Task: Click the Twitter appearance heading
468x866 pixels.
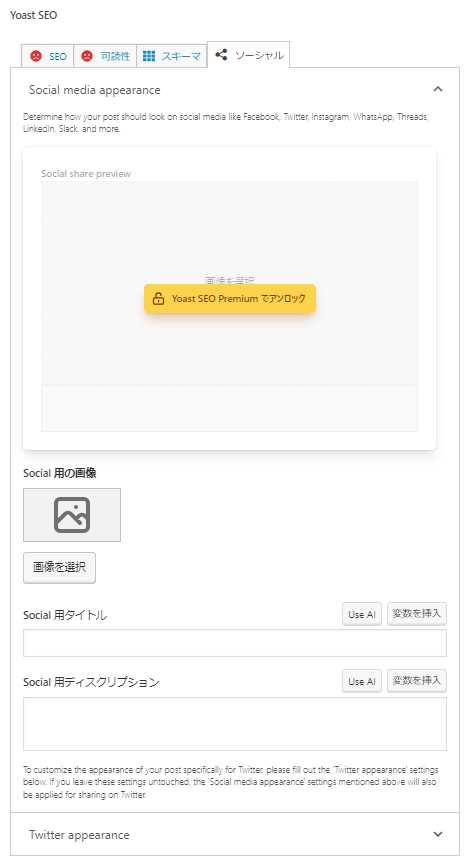Action: pyautogui.click(x=79, y=835)
